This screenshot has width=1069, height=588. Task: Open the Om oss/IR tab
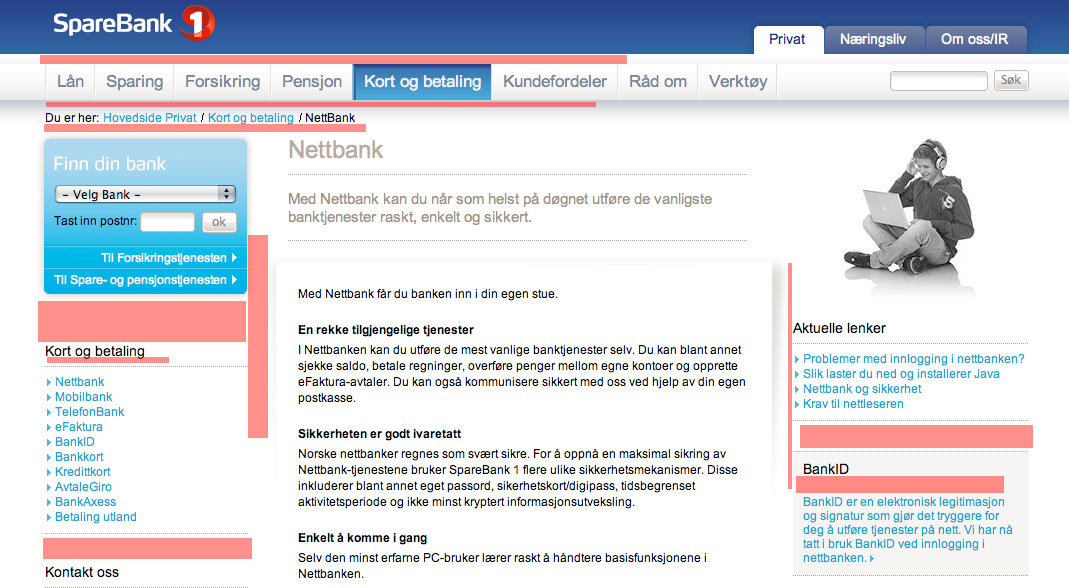[x=974, y=40]
